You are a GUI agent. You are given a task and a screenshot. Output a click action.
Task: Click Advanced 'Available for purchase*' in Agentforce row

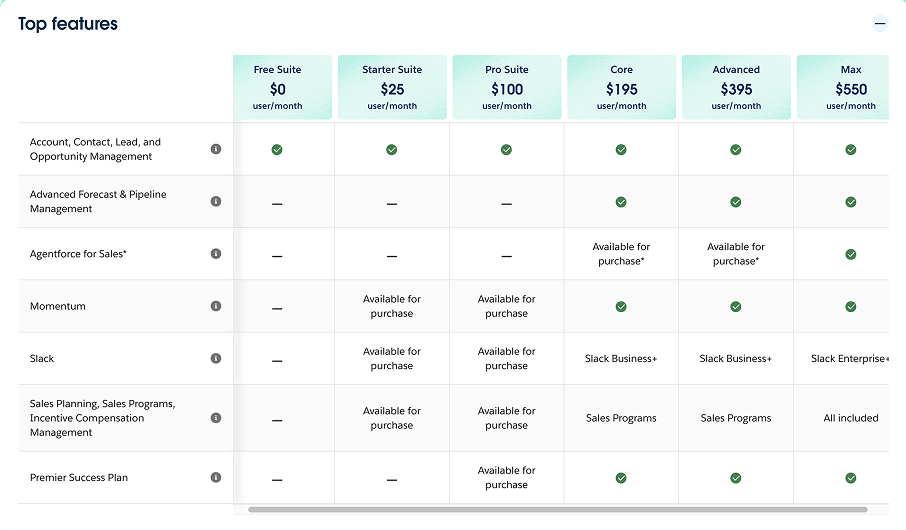click(736, 254)
